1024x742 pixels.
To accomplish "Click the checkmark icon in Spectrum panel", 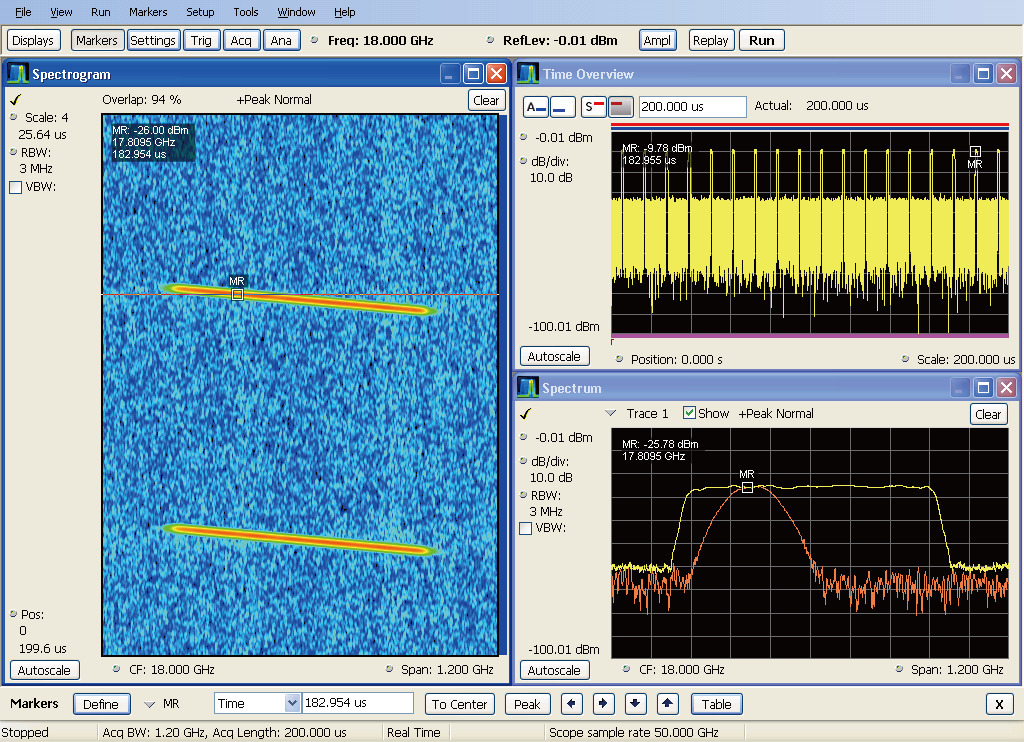I will 526,413.
